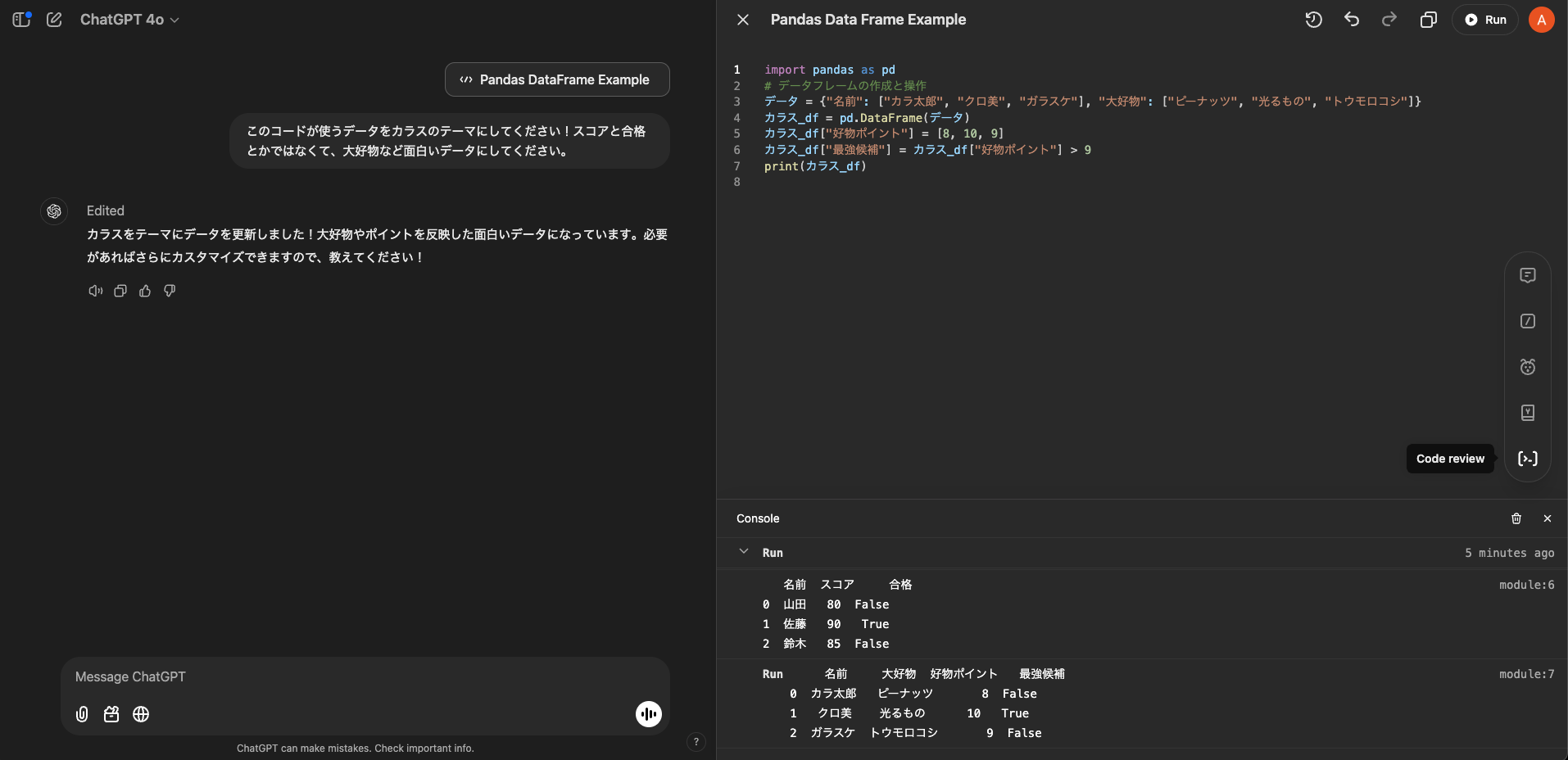Open the canvas version history

[1313, 19]
